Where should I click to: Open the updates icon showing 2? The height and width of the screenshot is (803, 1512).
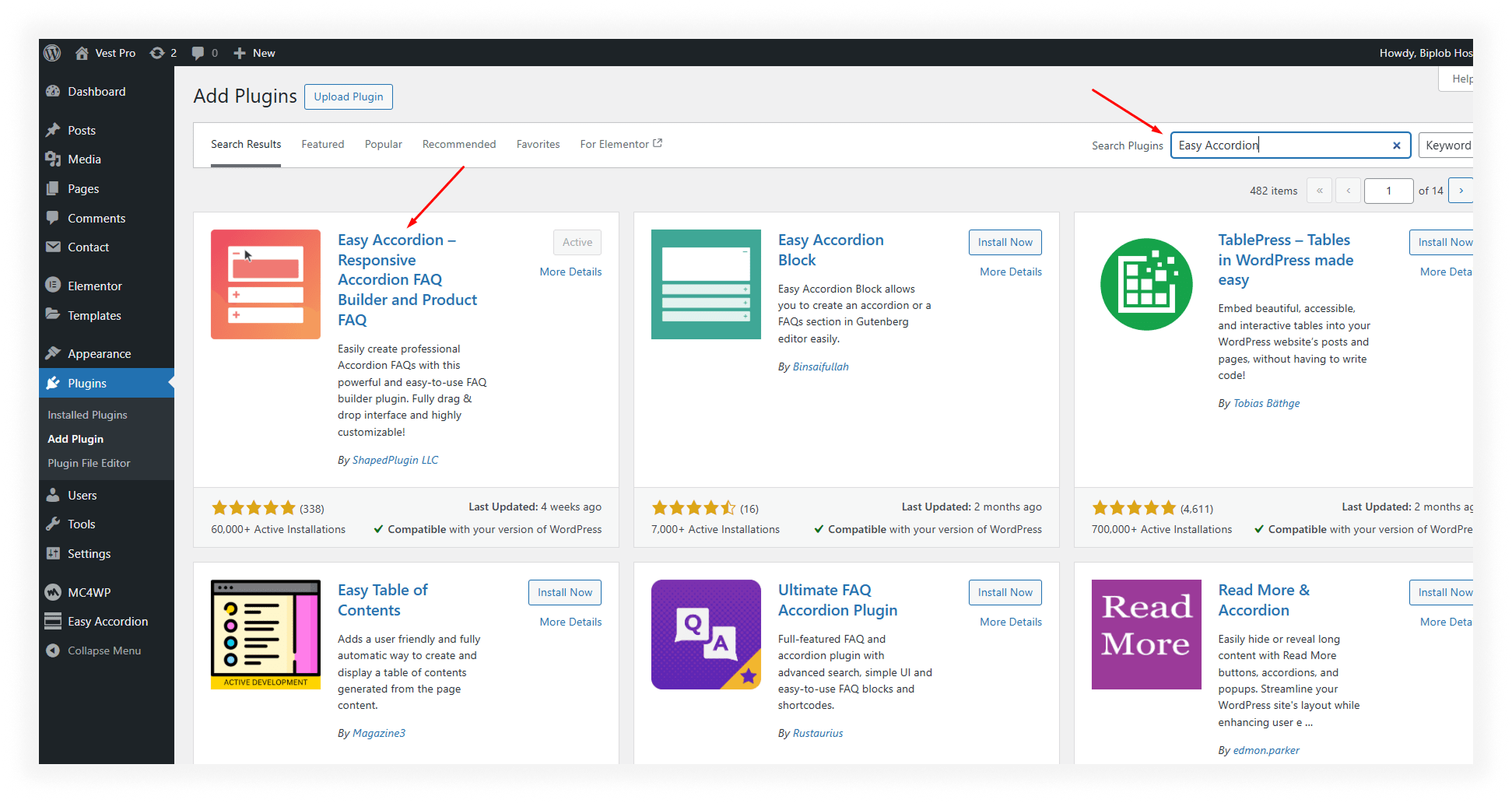pos(156,53)
